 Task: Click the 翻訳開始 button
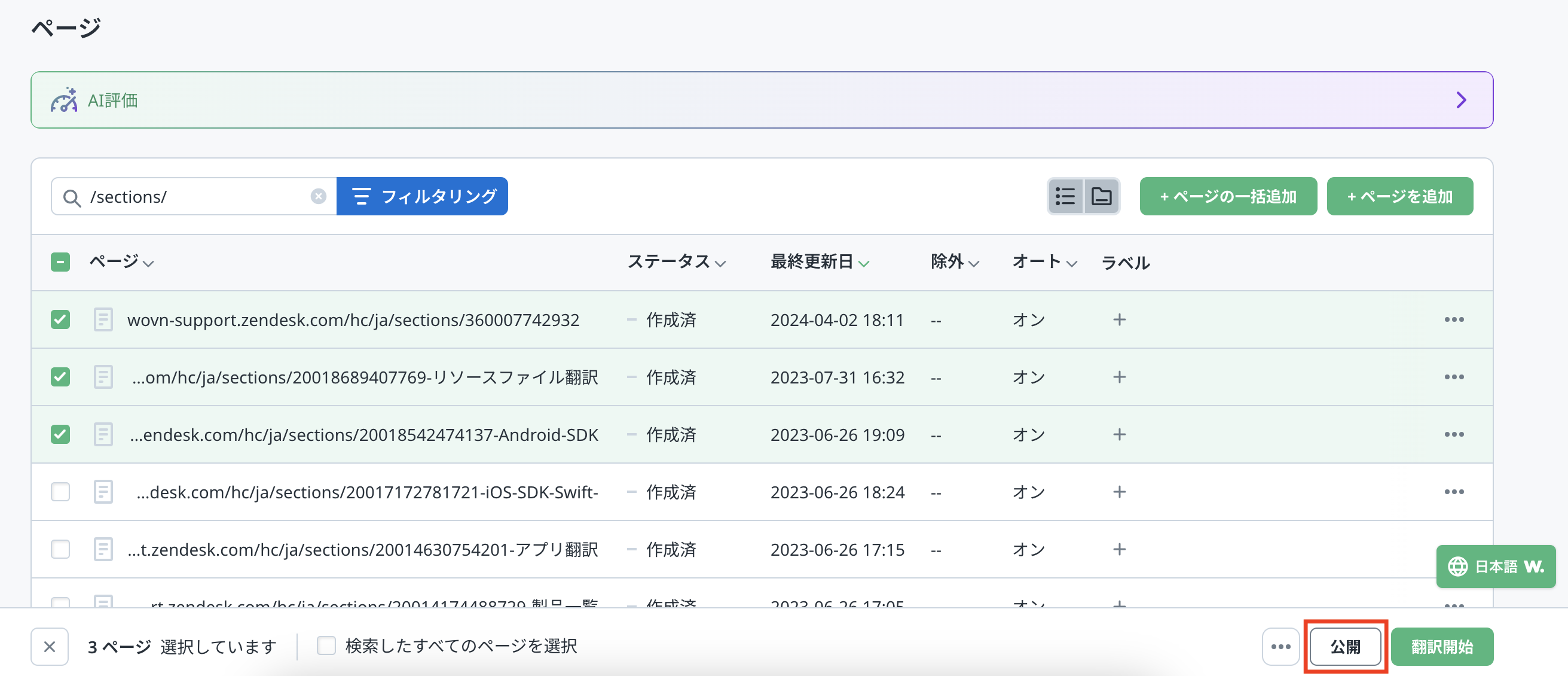pos(1441,646)
